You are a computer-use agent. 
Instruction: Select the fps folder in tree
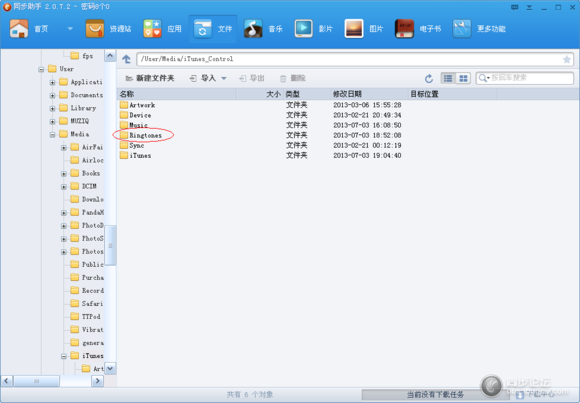[82, 56]
